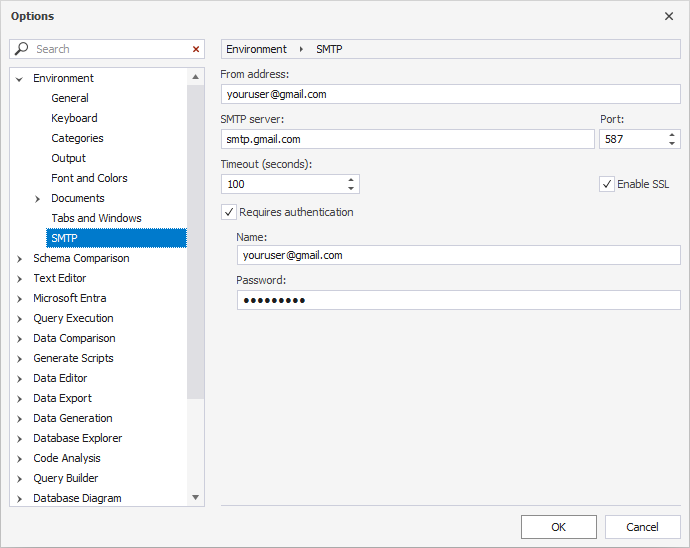Open Font and Colors page
Image resolution: width=690 pixels, height=548 pixels.
click(89, 178)
